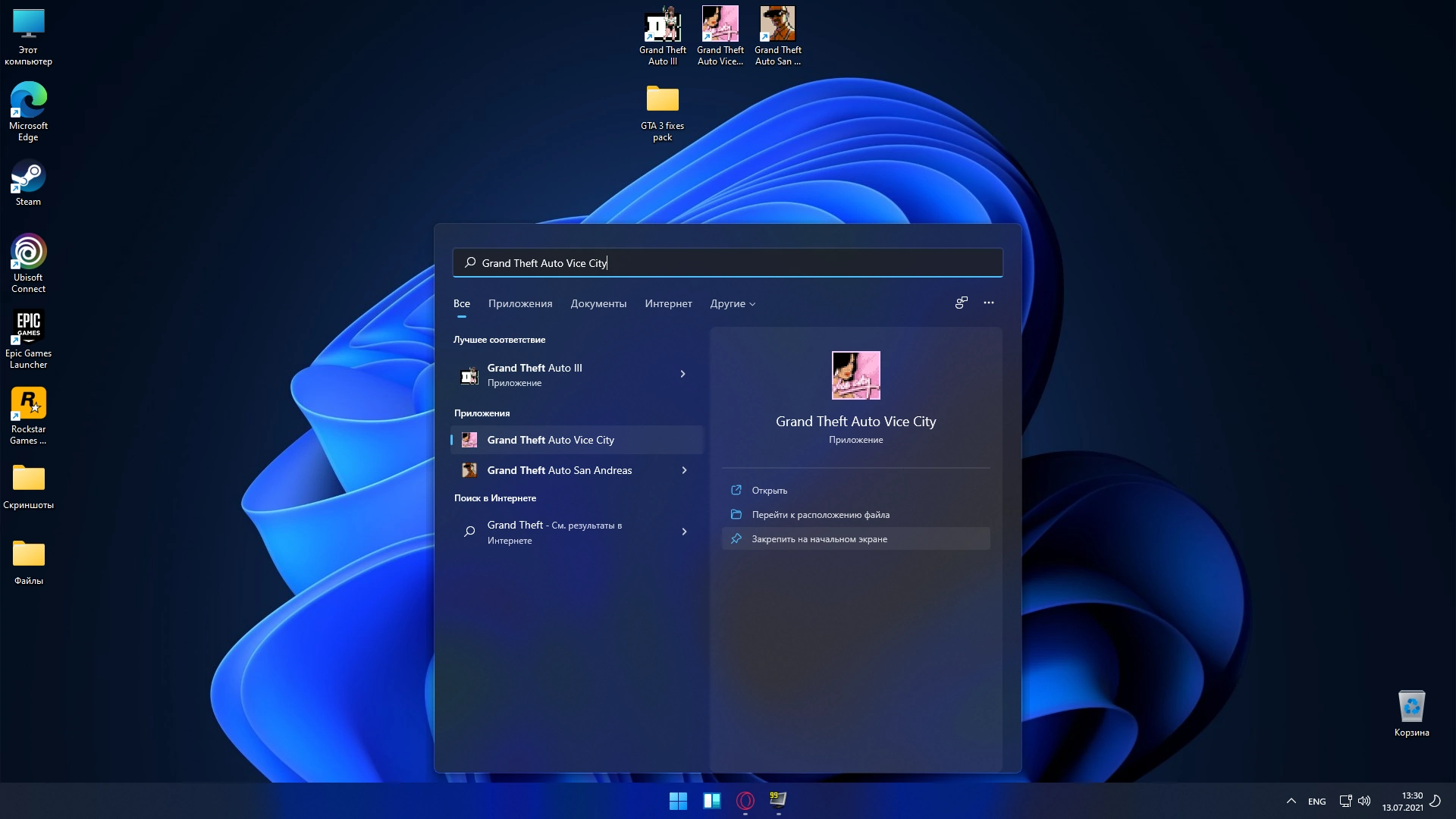This screenshot has height=819, width=1456.
Task: Open the notification moon icon in the tray
Action: (1435, 801)
